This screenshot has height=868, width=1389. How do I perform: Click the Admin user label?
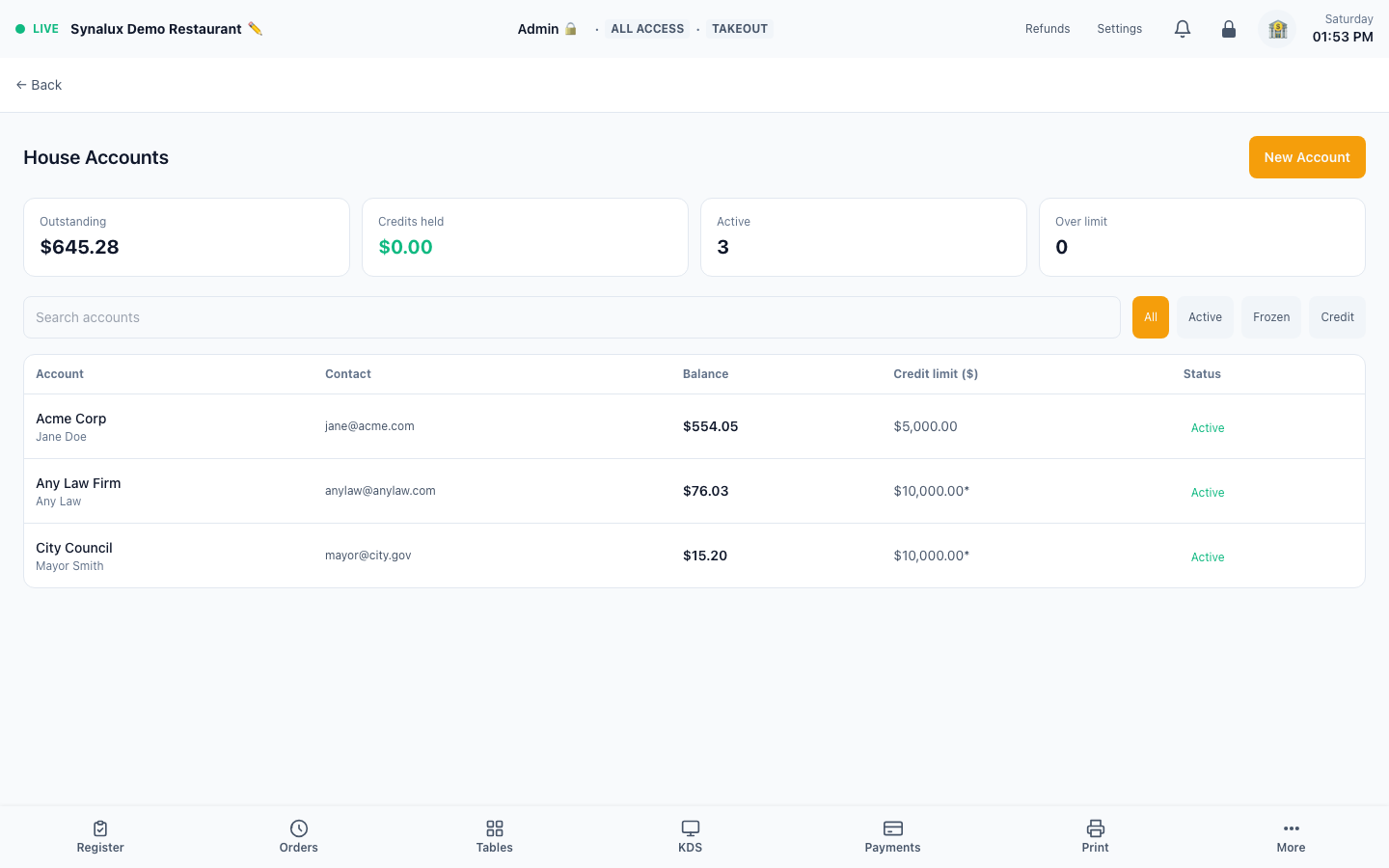(538, 29)
